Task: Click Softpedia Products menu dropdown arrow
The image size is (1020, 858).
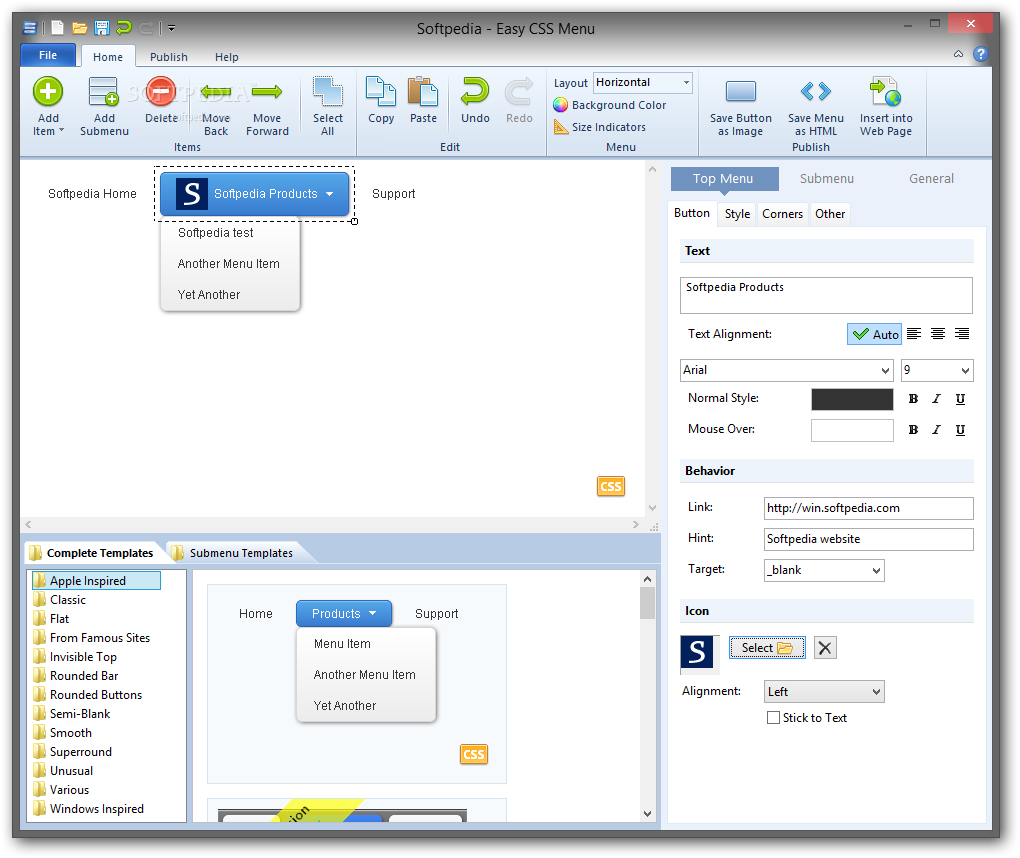Action: (x=329, y=194)
